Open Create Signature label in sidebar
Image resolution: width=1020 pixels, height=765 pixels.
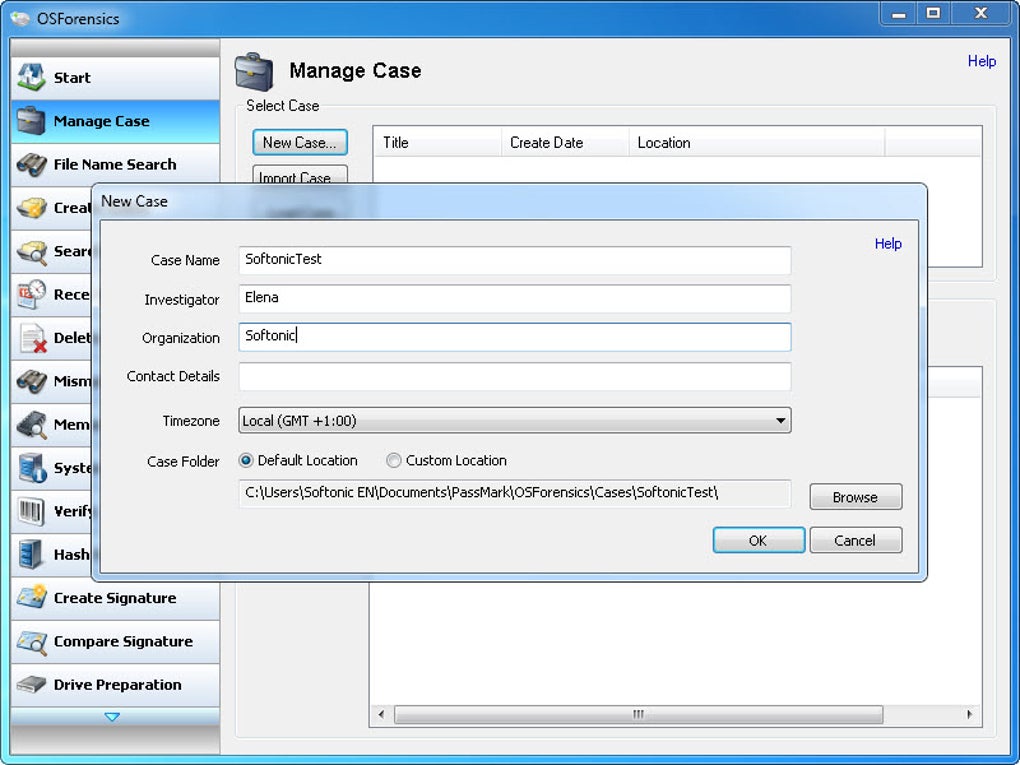click(115, 598)
